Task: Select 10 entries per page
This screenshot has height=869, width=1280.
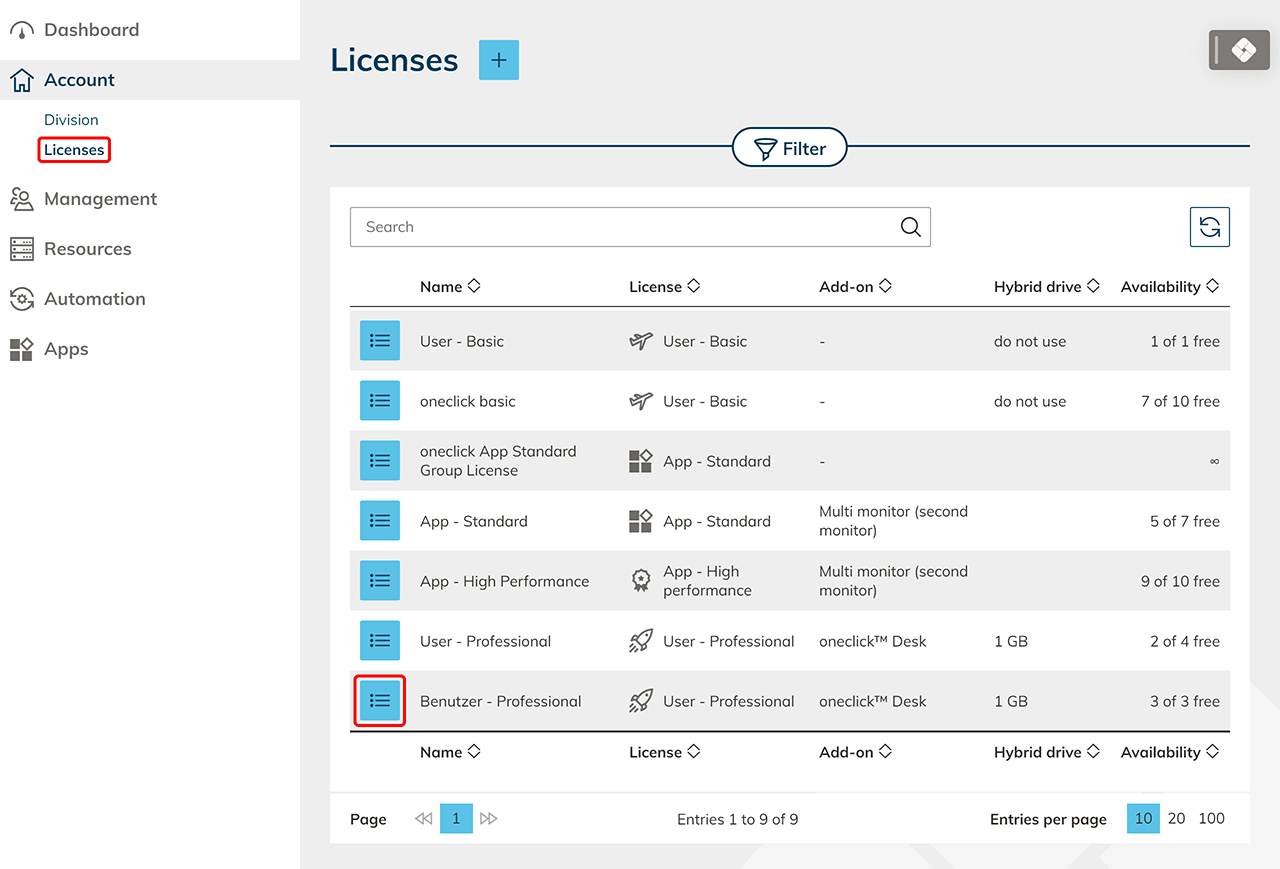Action: pos(1143,818)
